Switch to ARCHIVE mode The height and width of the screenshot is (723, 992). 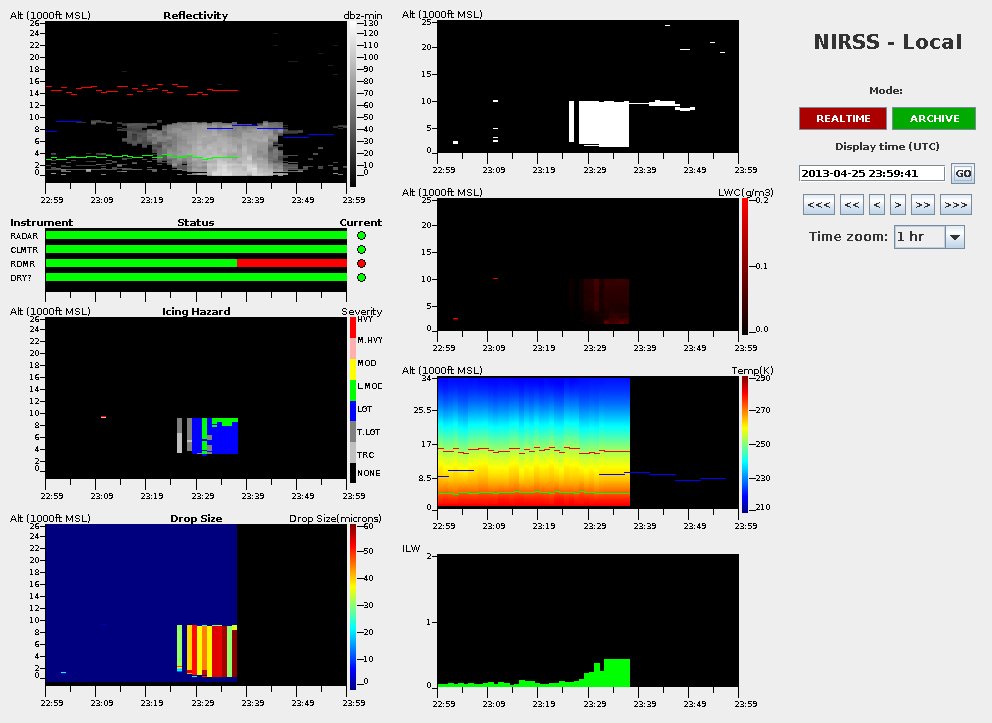click(x=934, y=119)
